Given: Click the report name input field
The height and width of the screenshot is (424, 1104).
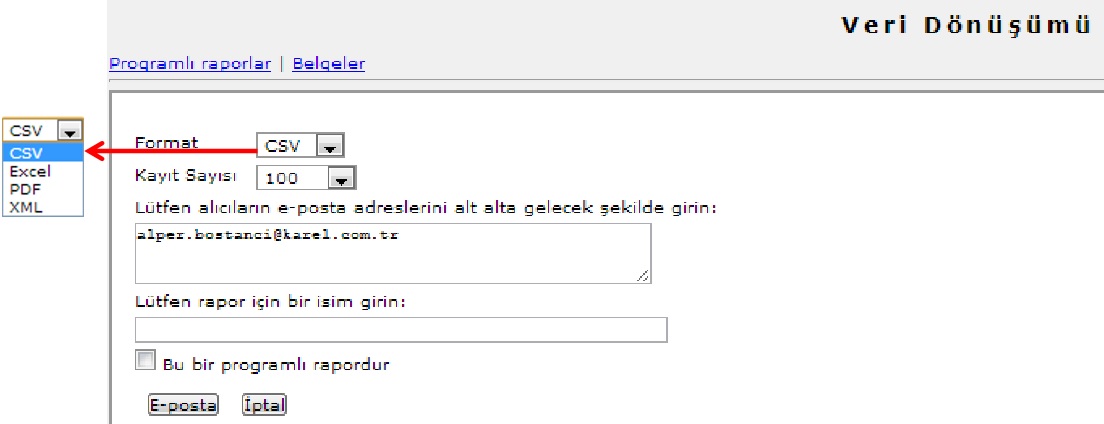Looking at the screenshot, I should click(x=400, y=330).
